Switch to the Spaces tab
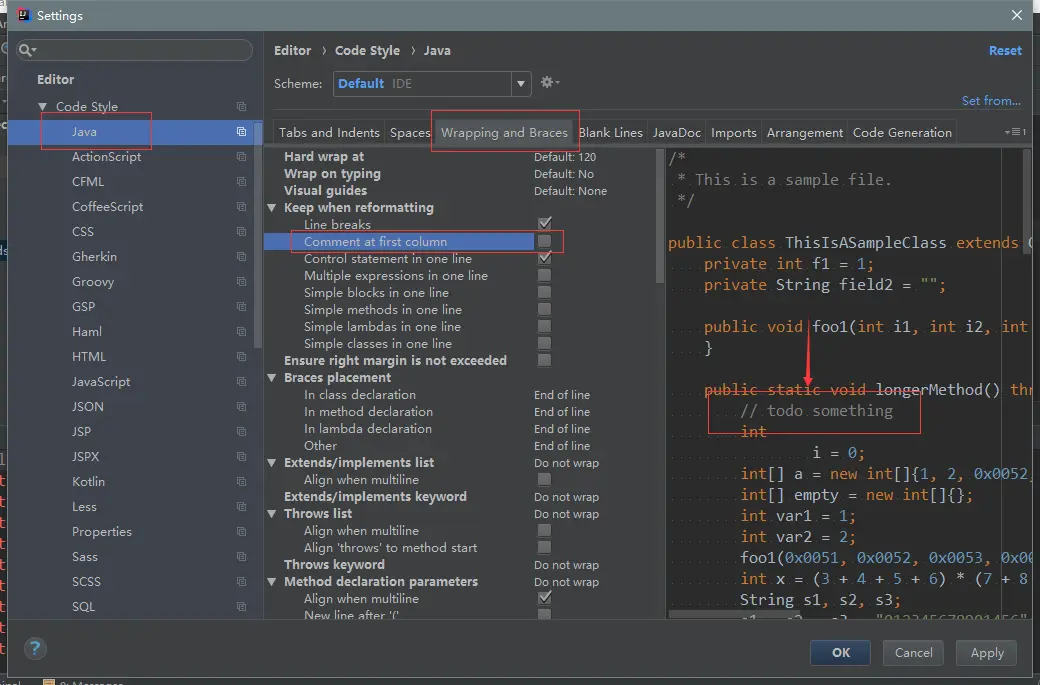Viewport: 1040px width, 685px height. (x=410, y=132)
